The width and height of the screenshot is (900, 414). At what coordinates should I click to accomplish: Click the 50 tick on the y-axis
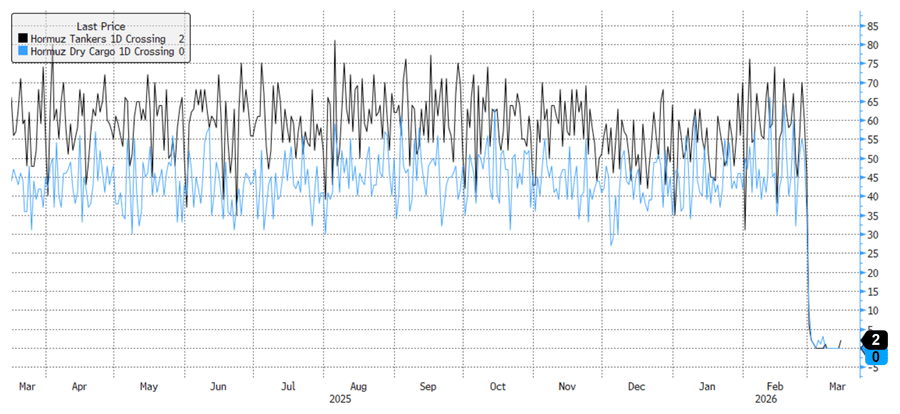(873, 159)
